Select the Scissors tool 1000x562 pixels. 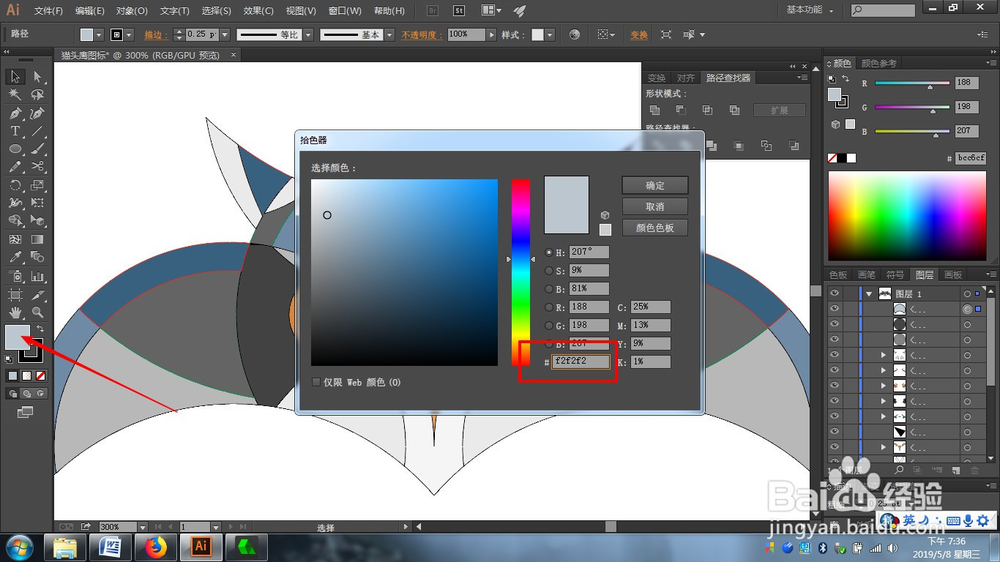tap(37, 166)
